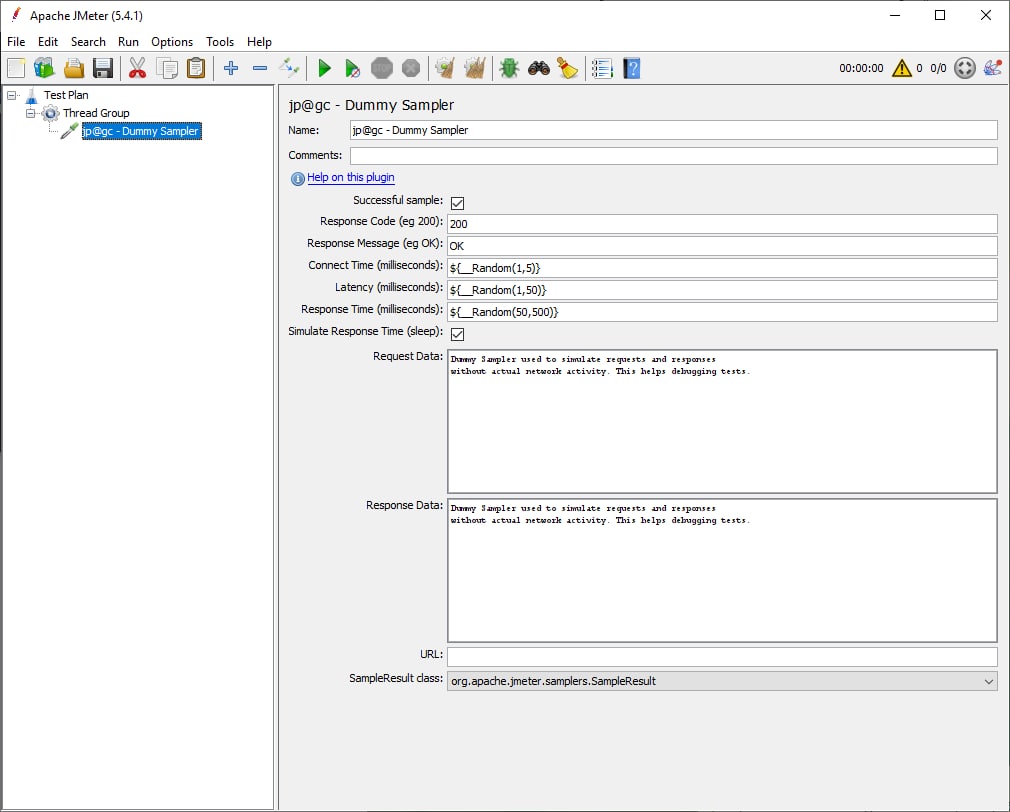The image size is (1010, 812).
Task: Copy the element using the toolbar icon
Action: pyautogui.click(x=167, y=68)
